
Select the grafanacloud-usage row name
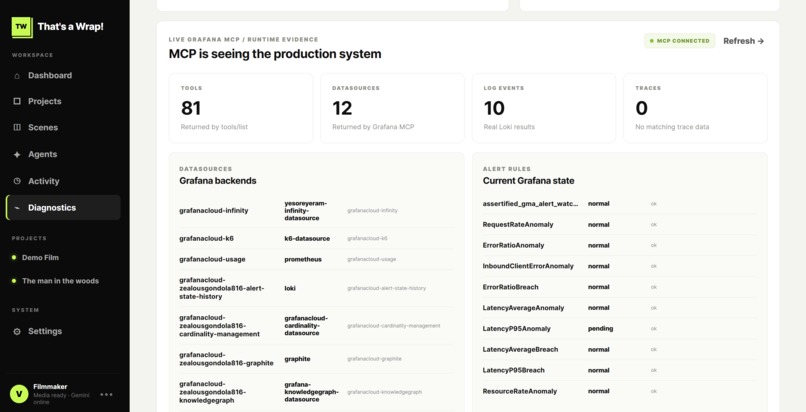[212, 259]
